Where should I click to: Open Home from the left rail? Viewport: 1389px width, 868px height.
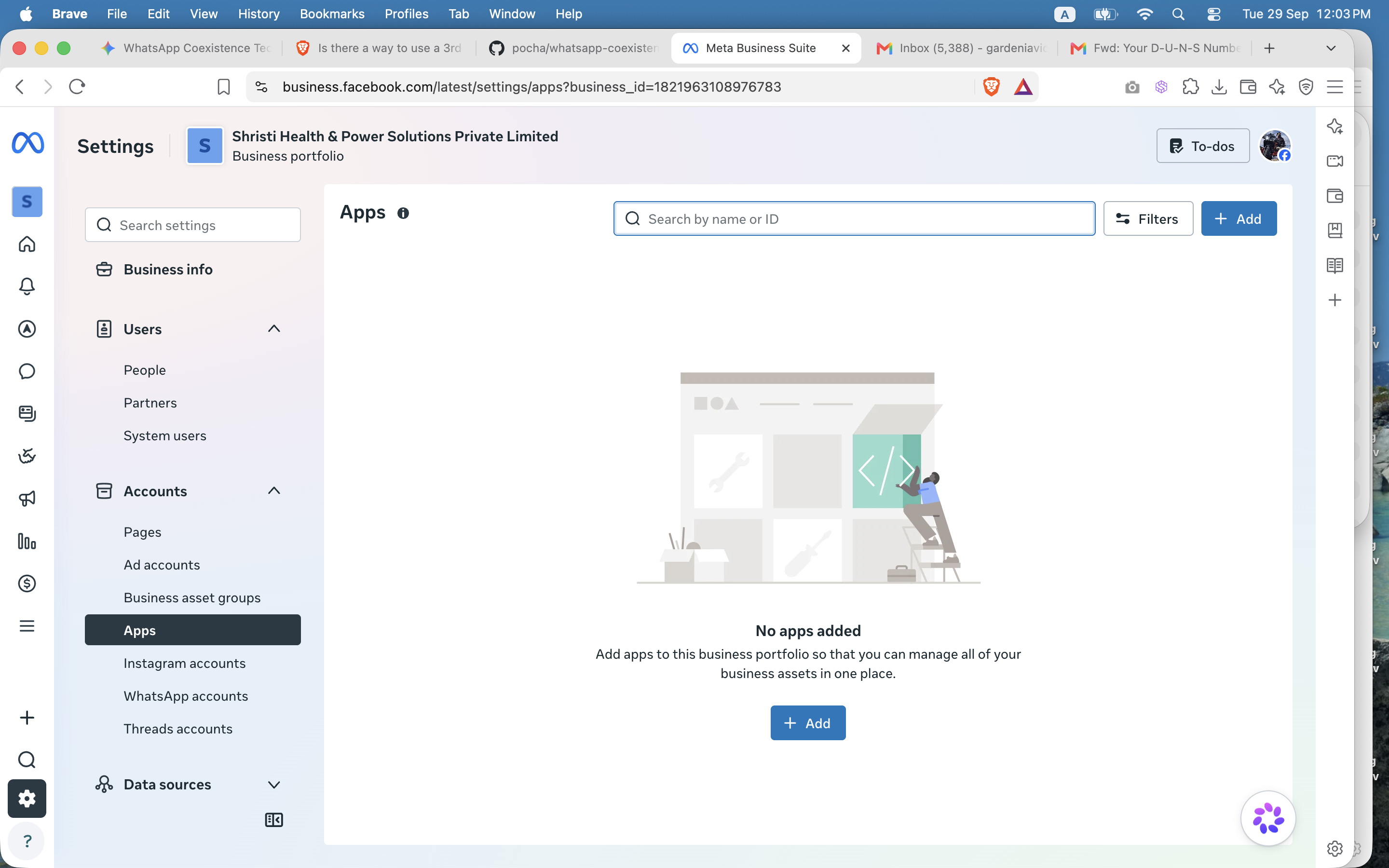(x=27, y=244)
